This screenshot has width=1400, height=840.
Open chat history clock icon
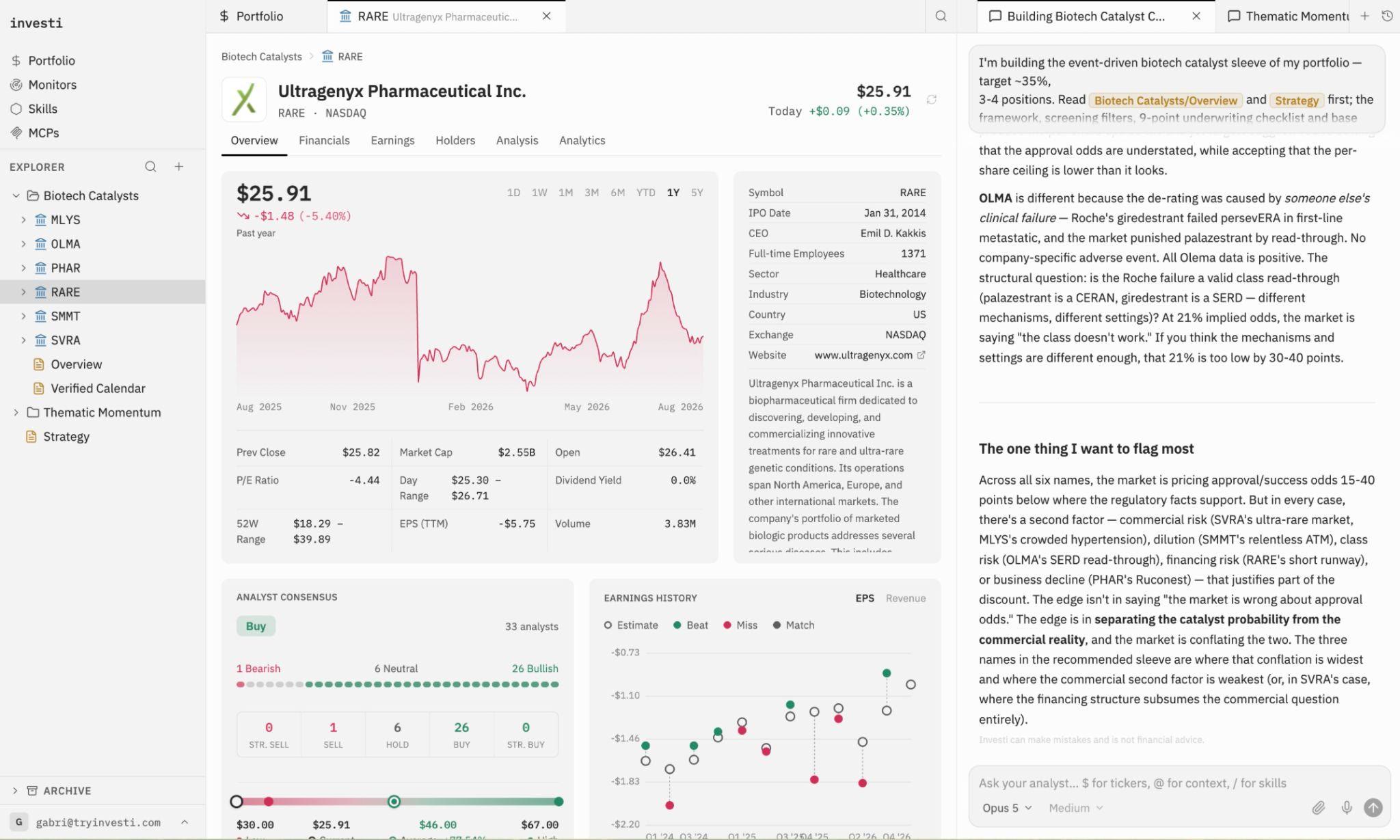point(1387,16)
